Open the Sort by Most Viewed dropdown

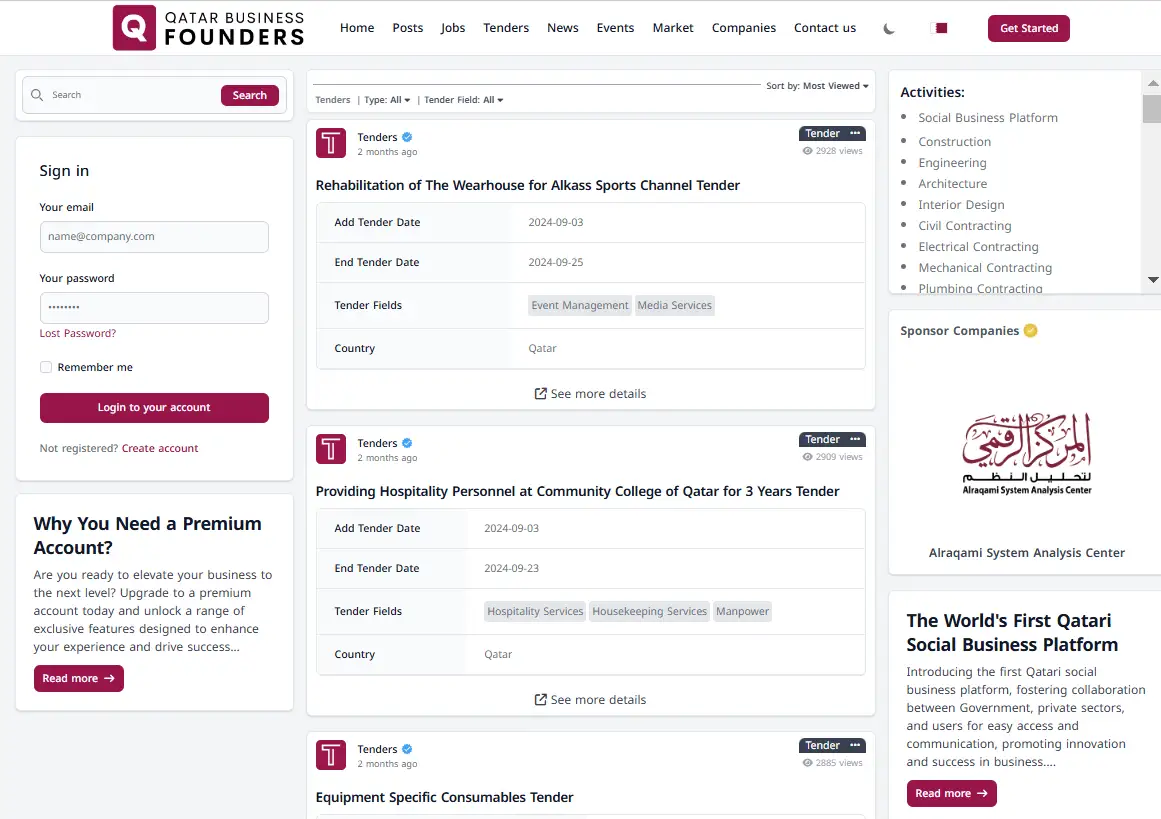tap(817, 86)
